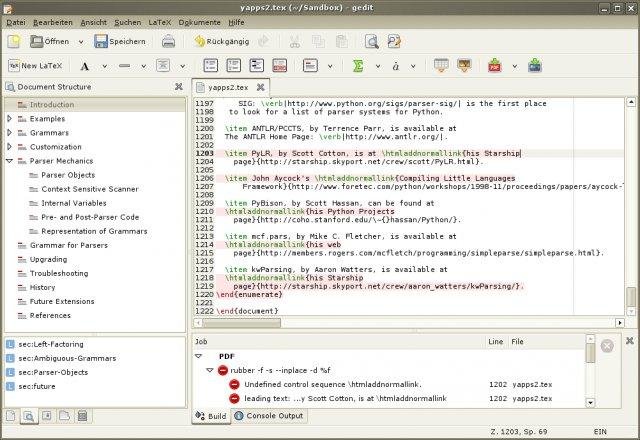Switch to the Console Output tab
640x440 pixels.
click(268, 415)
